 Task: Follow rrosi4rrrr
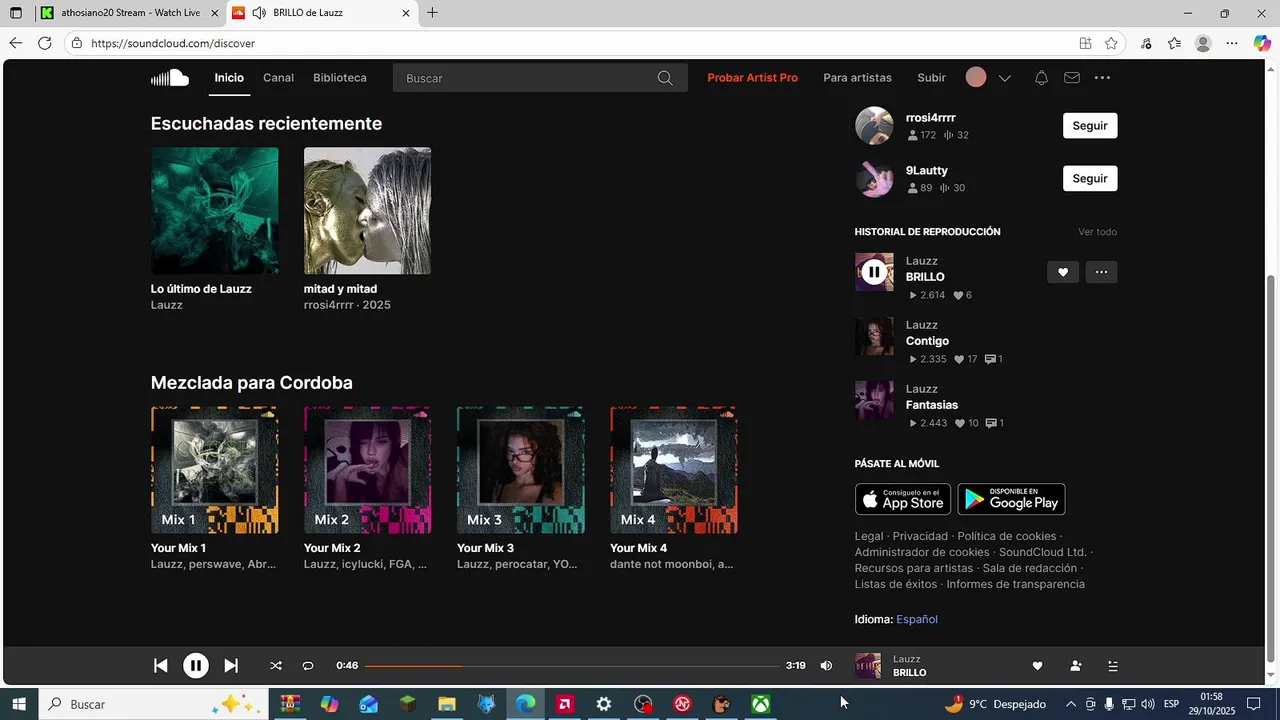1090,126
